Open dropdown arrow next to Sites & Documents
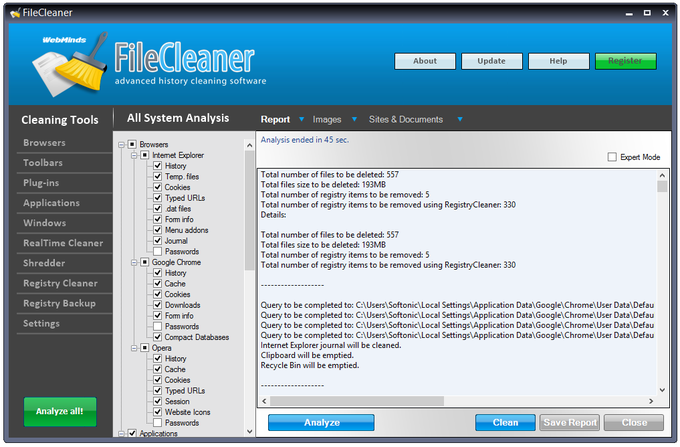The image size is (680, 447). point(460,119)
